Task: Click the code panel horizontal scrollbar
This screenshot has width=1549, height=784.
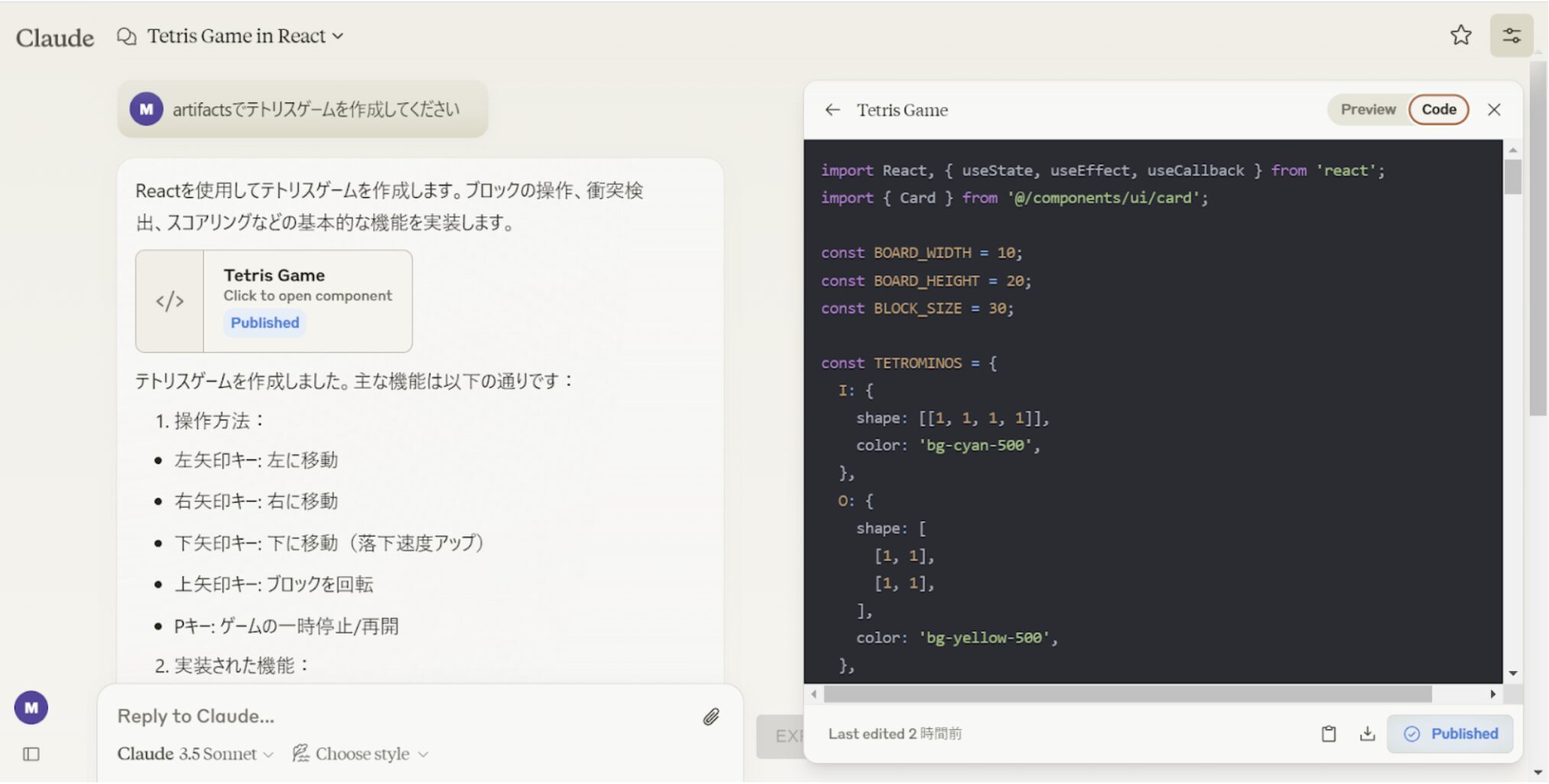Action: click(1127, 694)
